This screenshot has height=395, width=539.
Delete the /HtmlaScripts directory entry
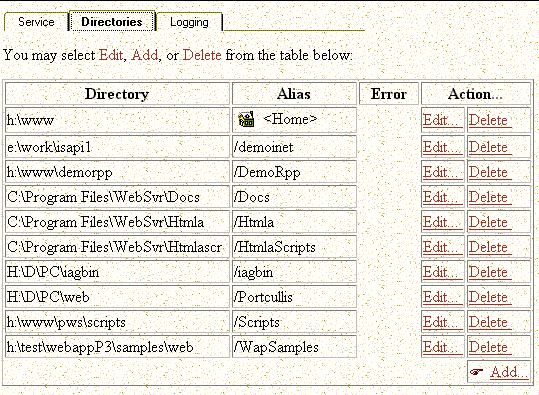[490, 247]
